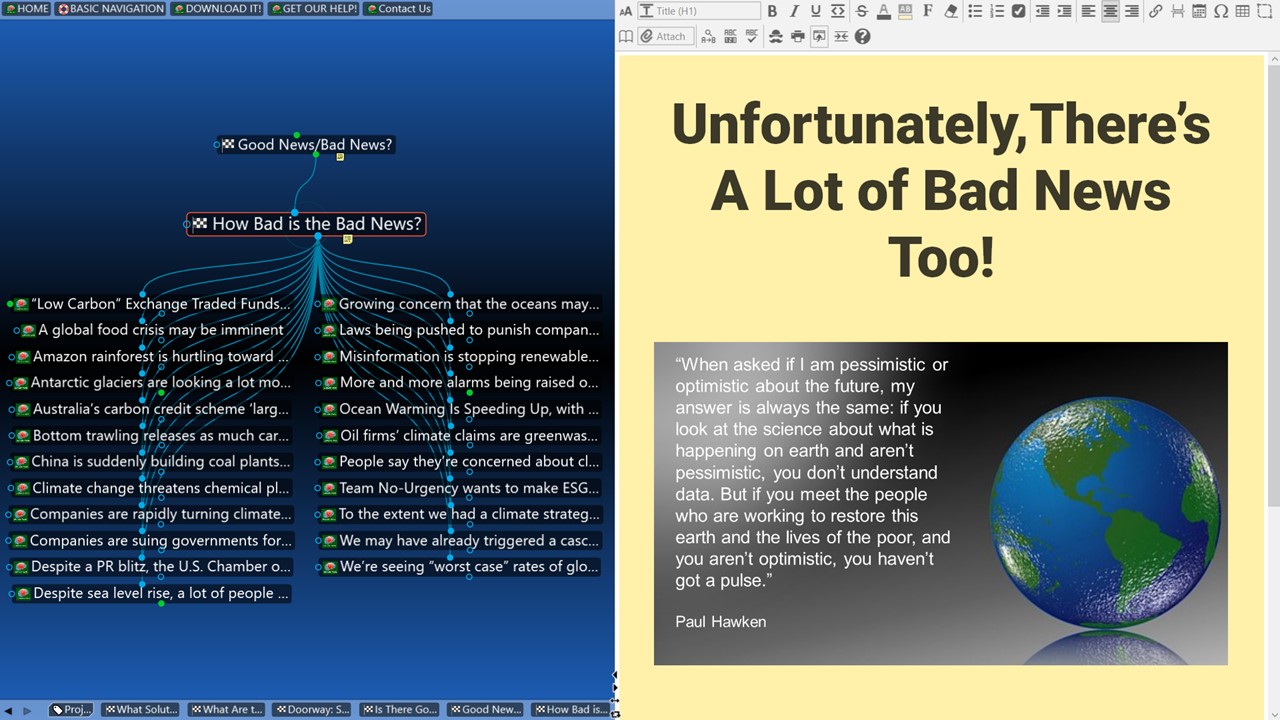Image resolution: width=1280 pixels, height=720 pixels.
Task: Open the highlight color picker
Action: coord(905,11)
